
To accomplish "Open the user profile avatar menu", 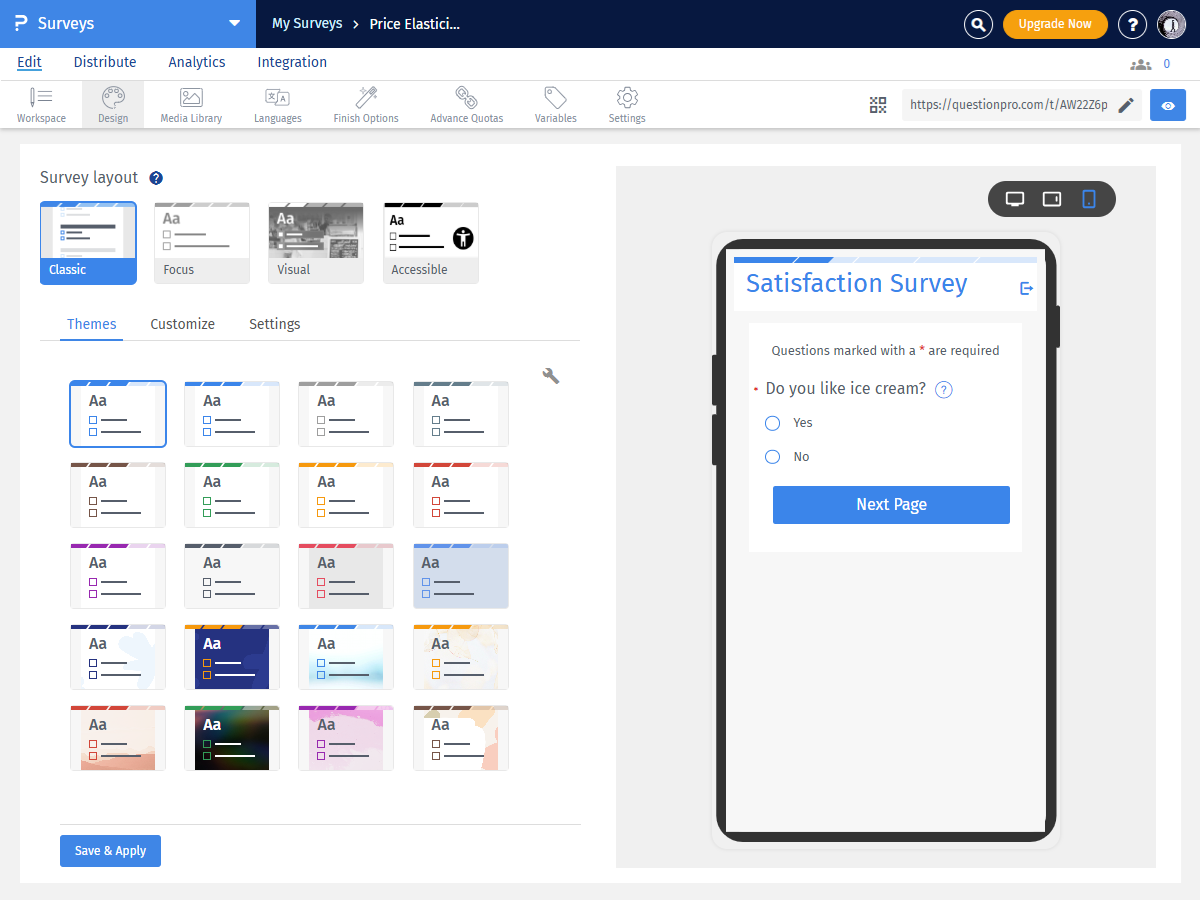I will (x=1171, y=24).
